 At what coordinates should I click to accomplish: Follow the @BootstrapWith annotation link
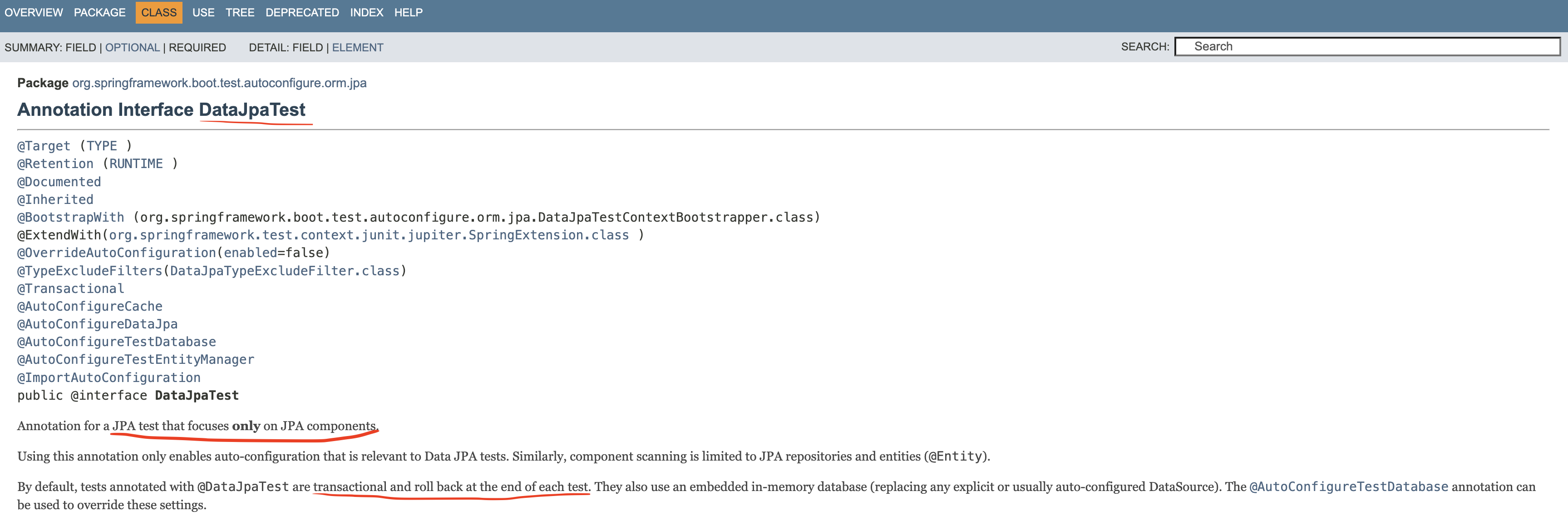point(71,217)
